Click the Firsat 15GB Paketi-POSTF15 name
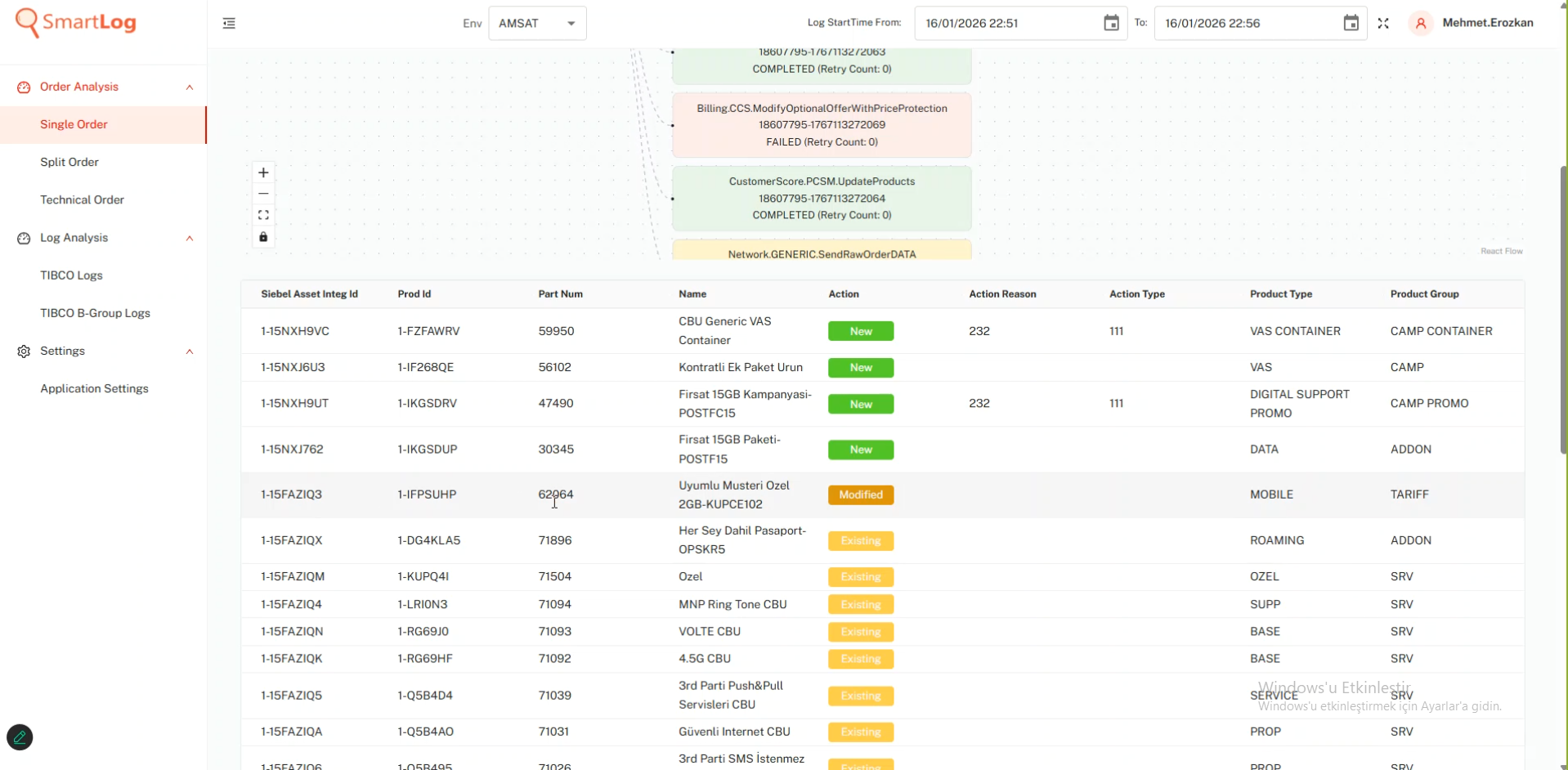This screenshot has width=1568, height=770. tap(729, 449)
